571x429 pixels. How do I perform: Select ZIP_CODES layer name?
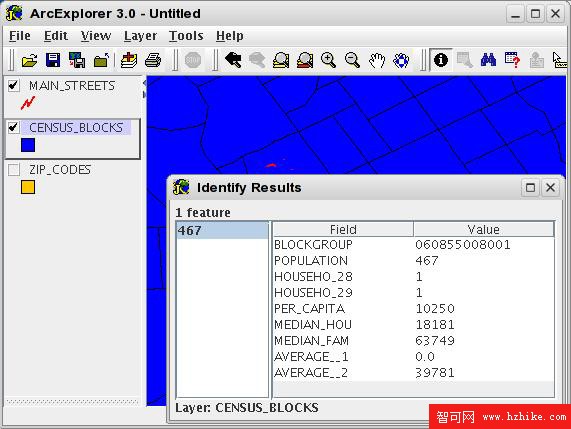tap(60, 170)
